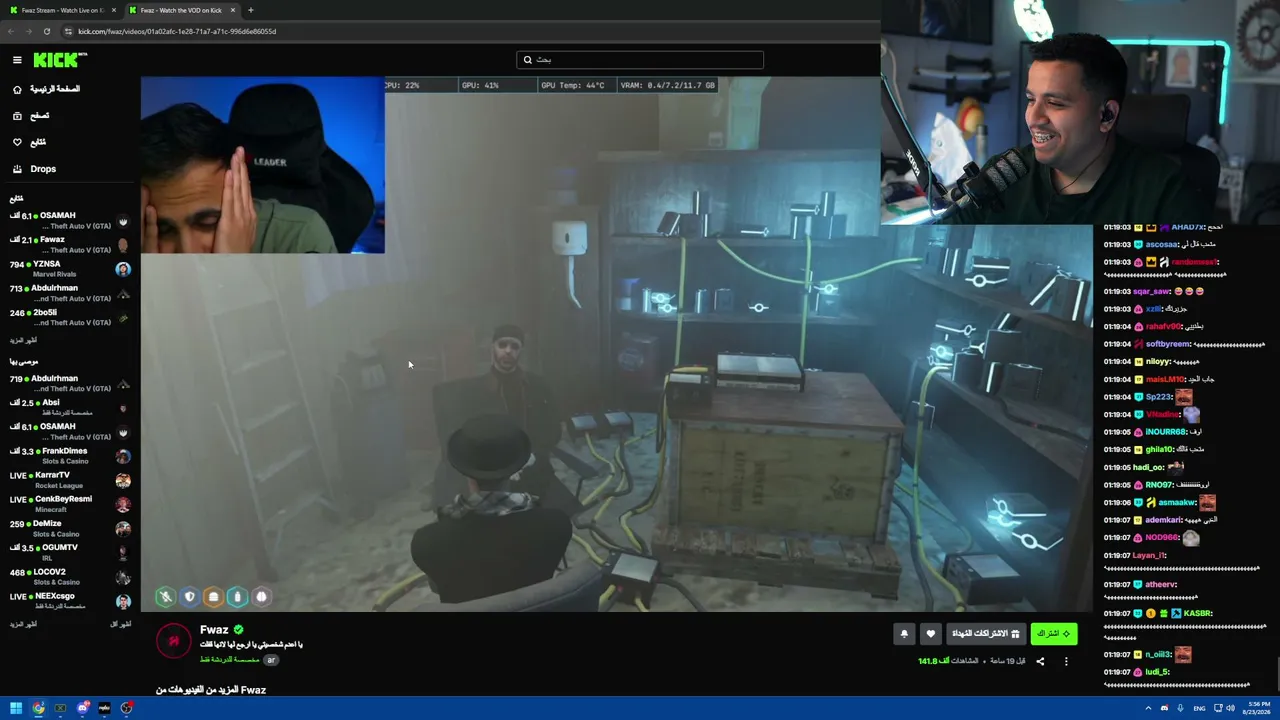Open the Xbox app in the taskbar
This screenshot has height=720, width=1280.
[x=60, y=708]
